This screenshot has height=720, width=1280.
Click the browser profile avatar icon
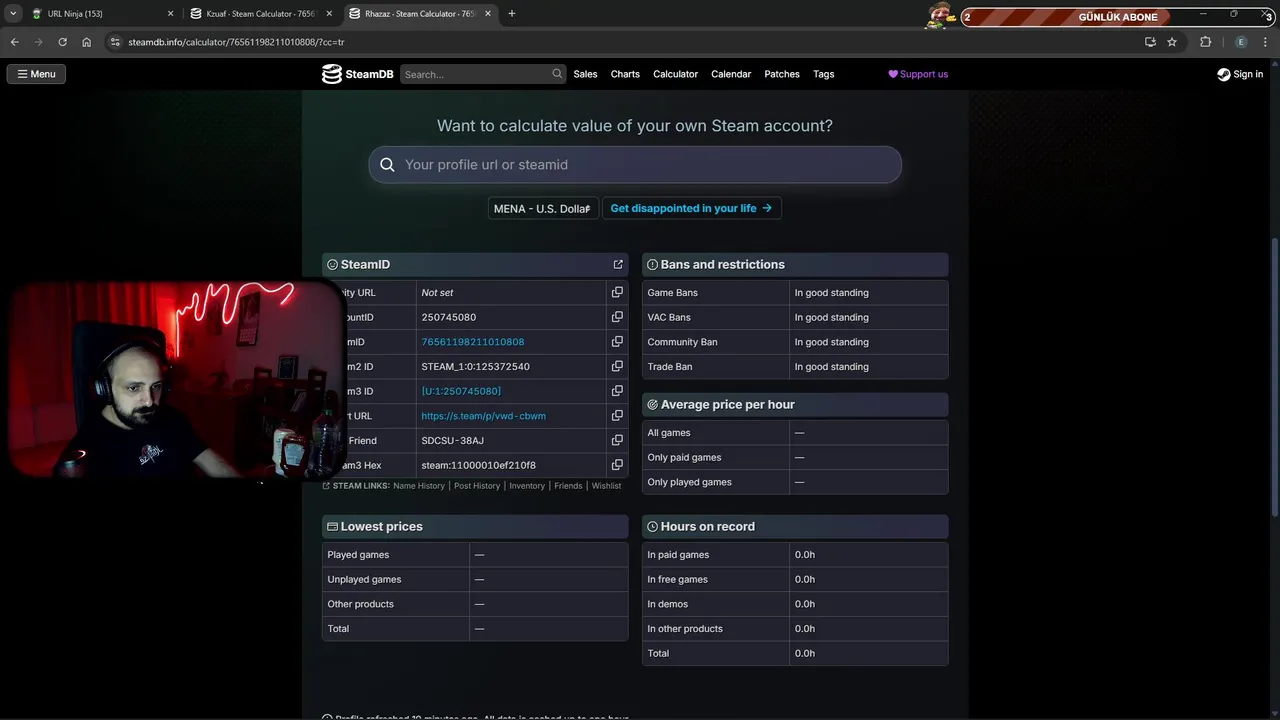click(1241, 42)
